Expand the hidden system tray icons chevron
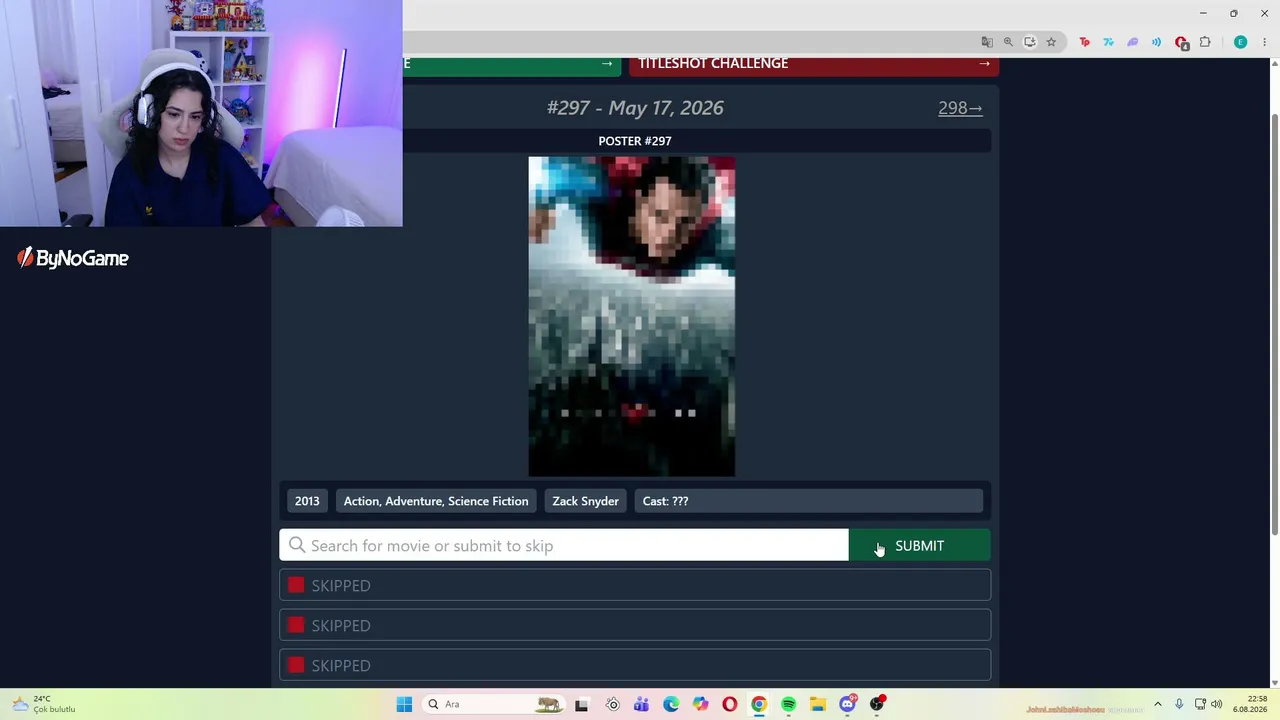This screenshot has width=1280, height=720. click(x=1158, y=704)
